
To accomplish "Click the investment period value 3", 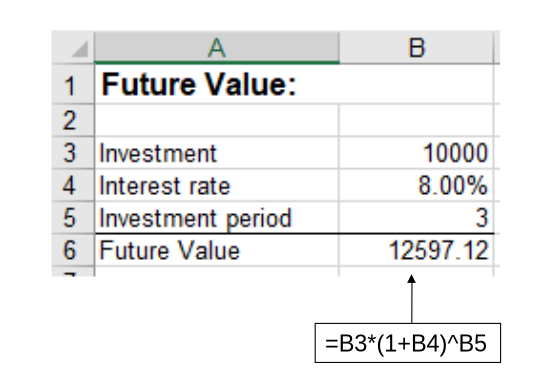I will 416,218.
